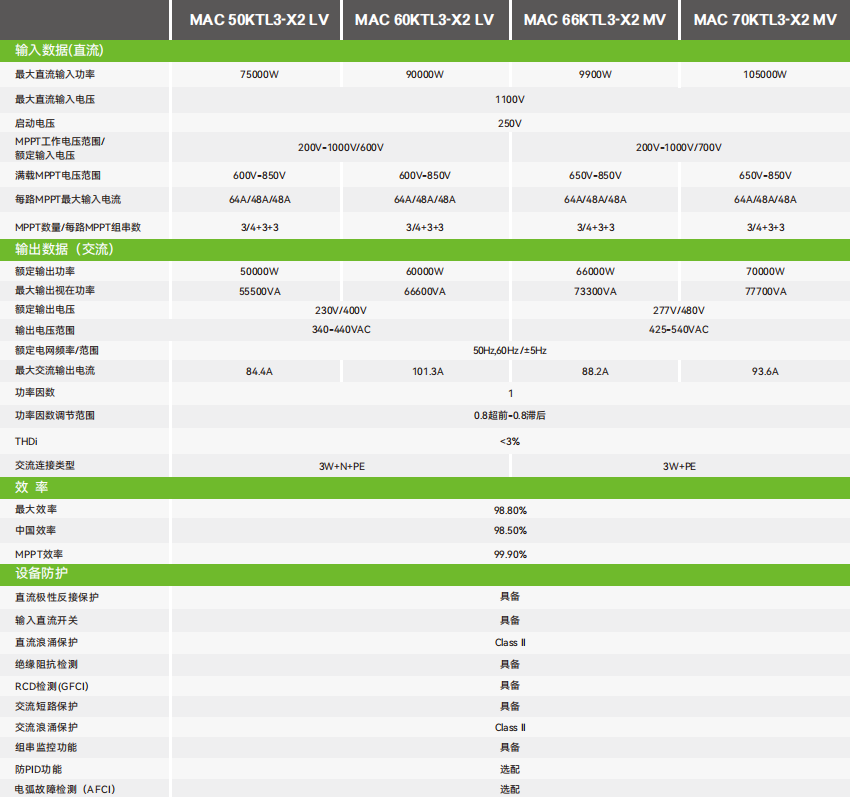Image resolution: width=852 pixels, height=797 pixels.
Task: Click the <3% THDi value
Action: pos(510,441)
